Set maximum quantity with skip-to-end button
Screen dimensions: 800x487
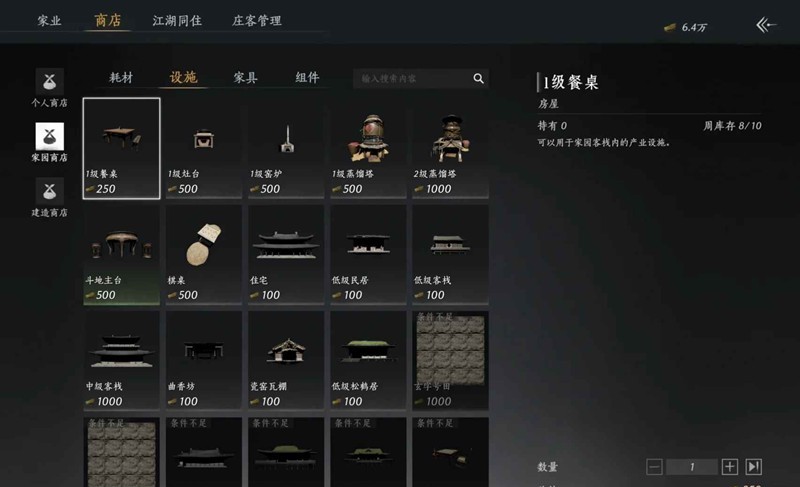[x=754, y=467]
